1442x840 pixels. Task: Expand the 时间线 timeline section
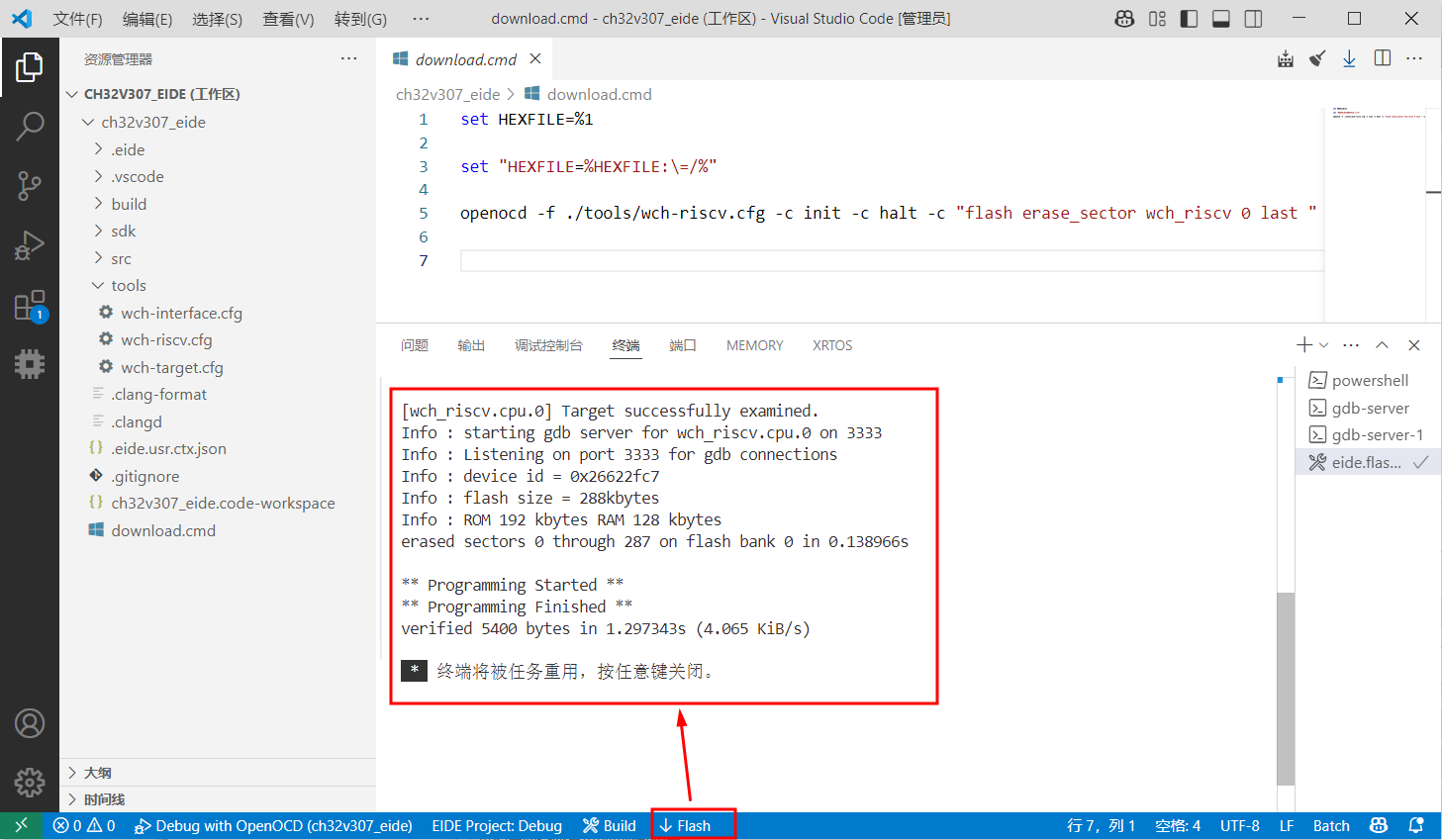(218, 799)
